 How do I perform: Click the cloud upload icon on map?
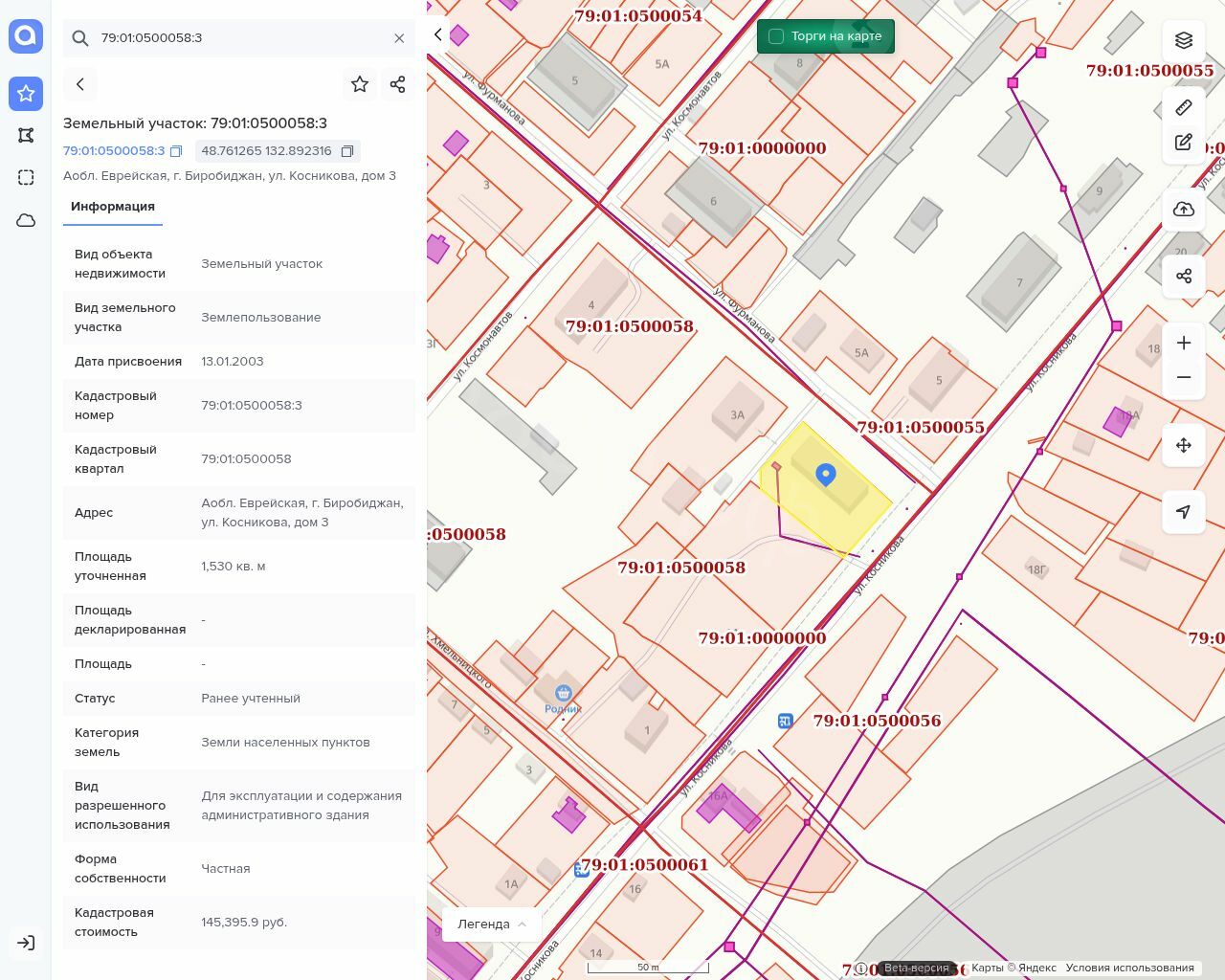tap(1184, 210)
